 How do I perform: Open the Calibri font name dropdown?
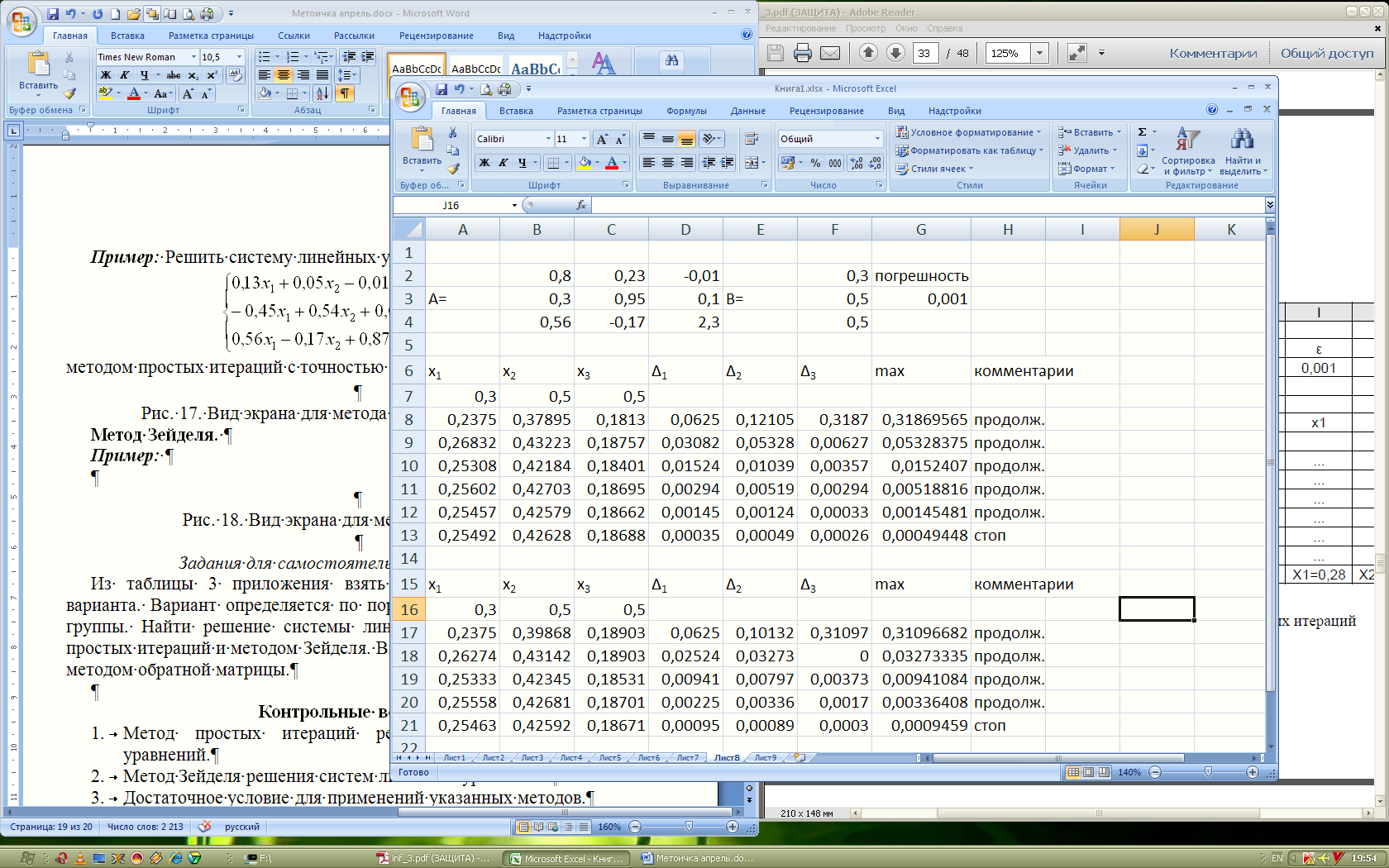point(548,139)
